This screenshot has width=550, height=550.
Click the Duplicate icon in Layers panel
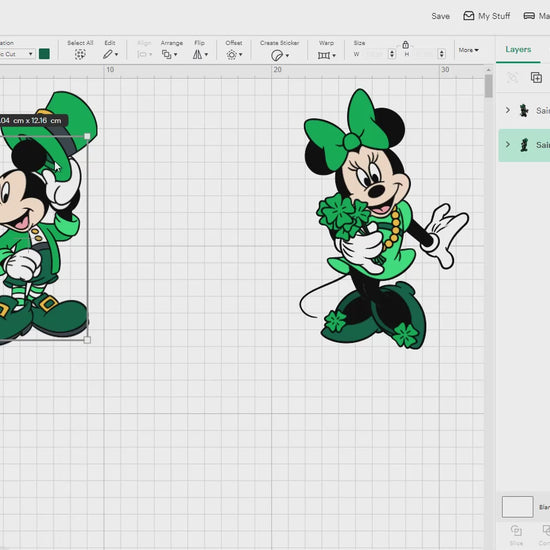point(536,78)
